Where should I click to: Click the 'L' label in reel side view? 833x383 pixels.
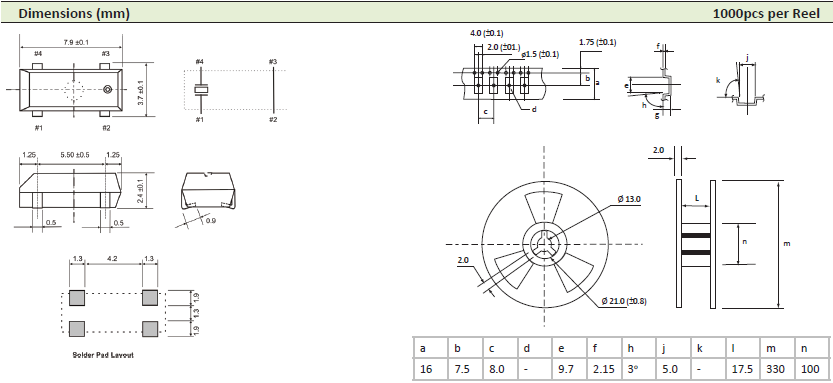697,198
